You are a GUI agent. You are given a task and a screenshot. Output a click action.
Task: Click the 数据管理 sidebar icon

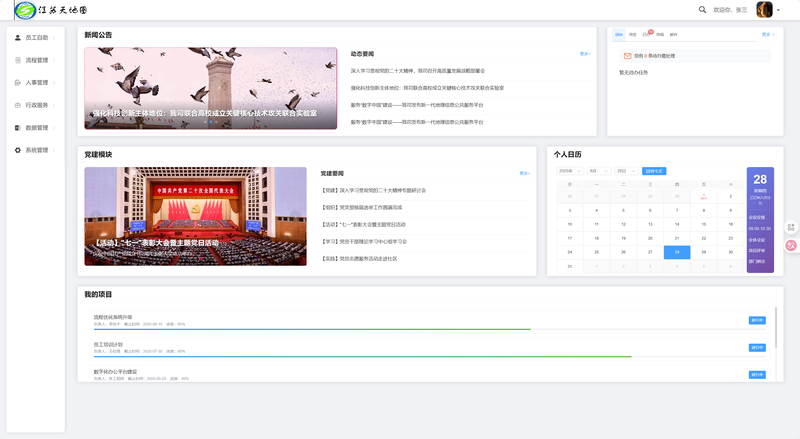(18, 128)
